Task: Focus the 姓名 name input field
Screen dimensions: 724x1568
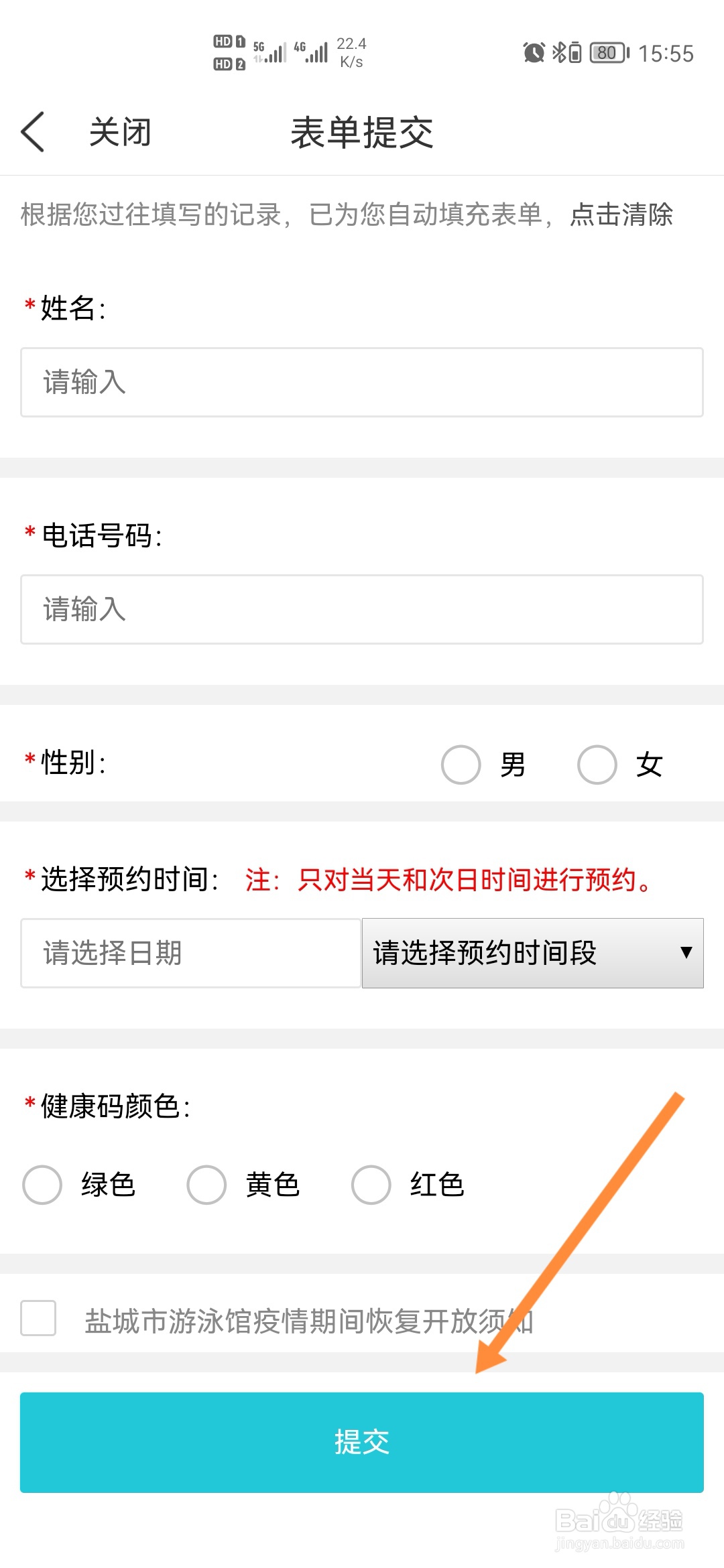Action: click(x=362, y=382)
